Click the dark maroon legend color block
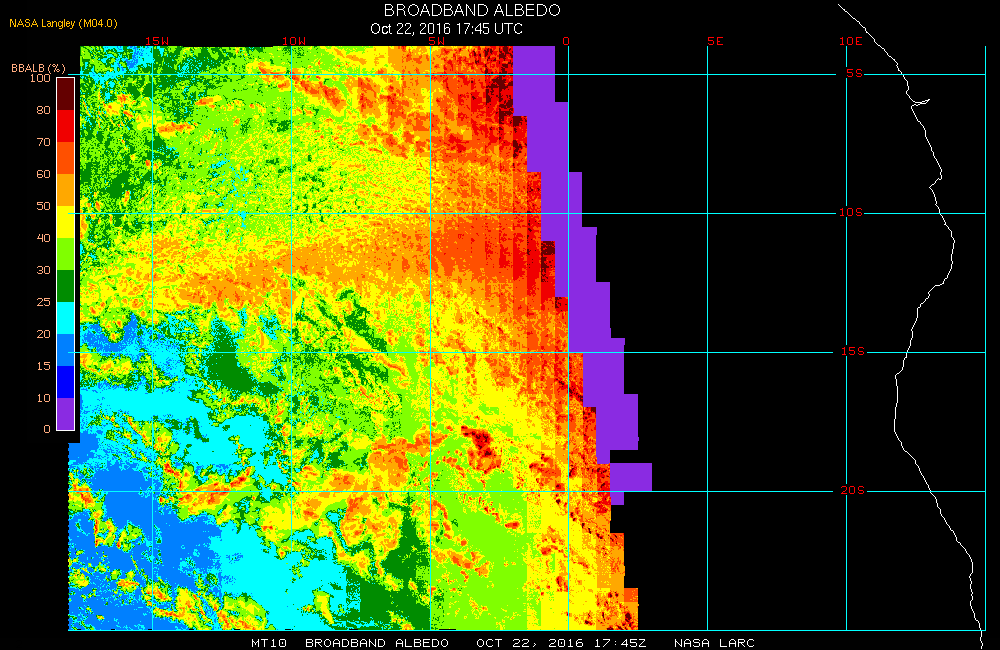The width and height of the screenshot is (1000, 650). pyautogui.click(x=66, y=94)
